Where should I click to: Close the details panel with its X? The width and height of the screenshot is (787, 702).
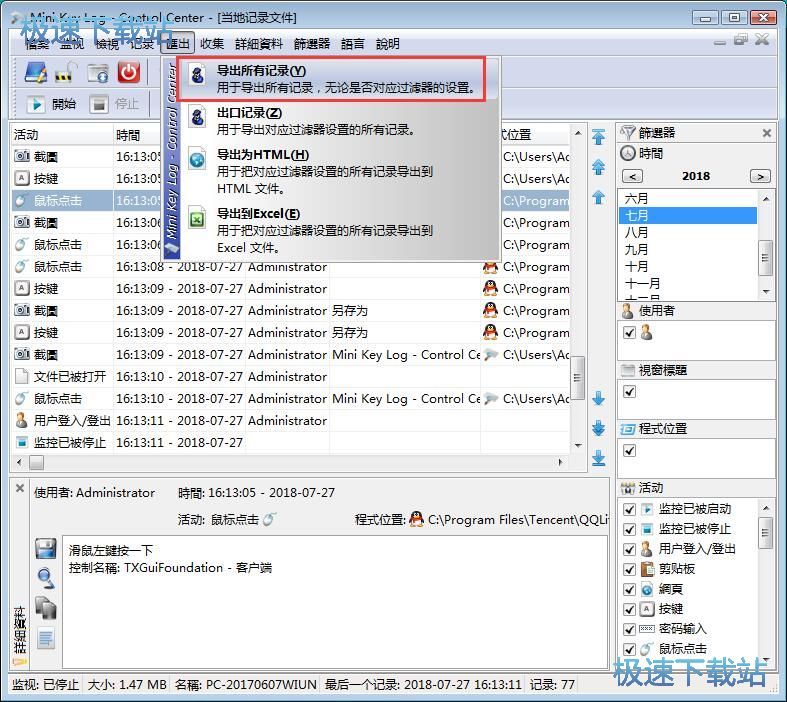tap(20, 488)
